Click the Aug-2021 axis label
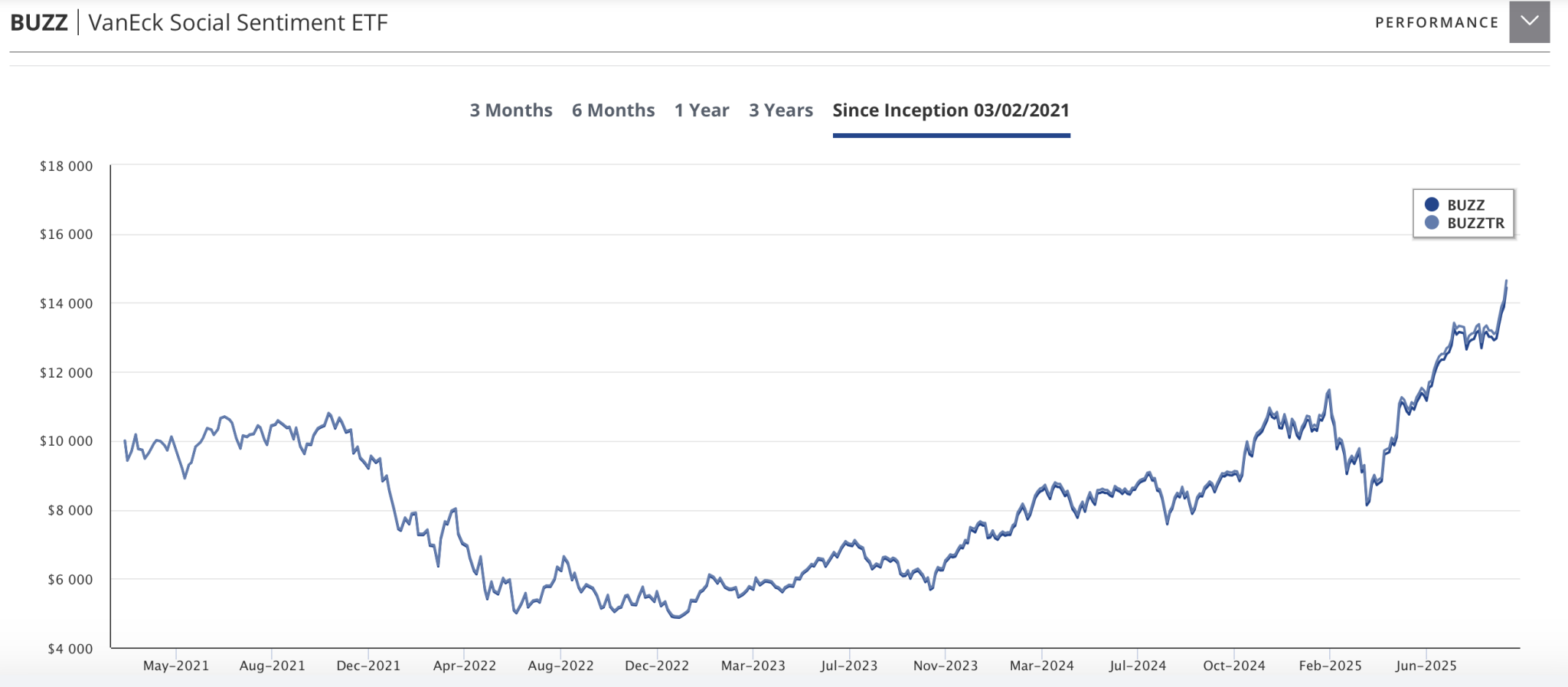 [x=272, y=666]
